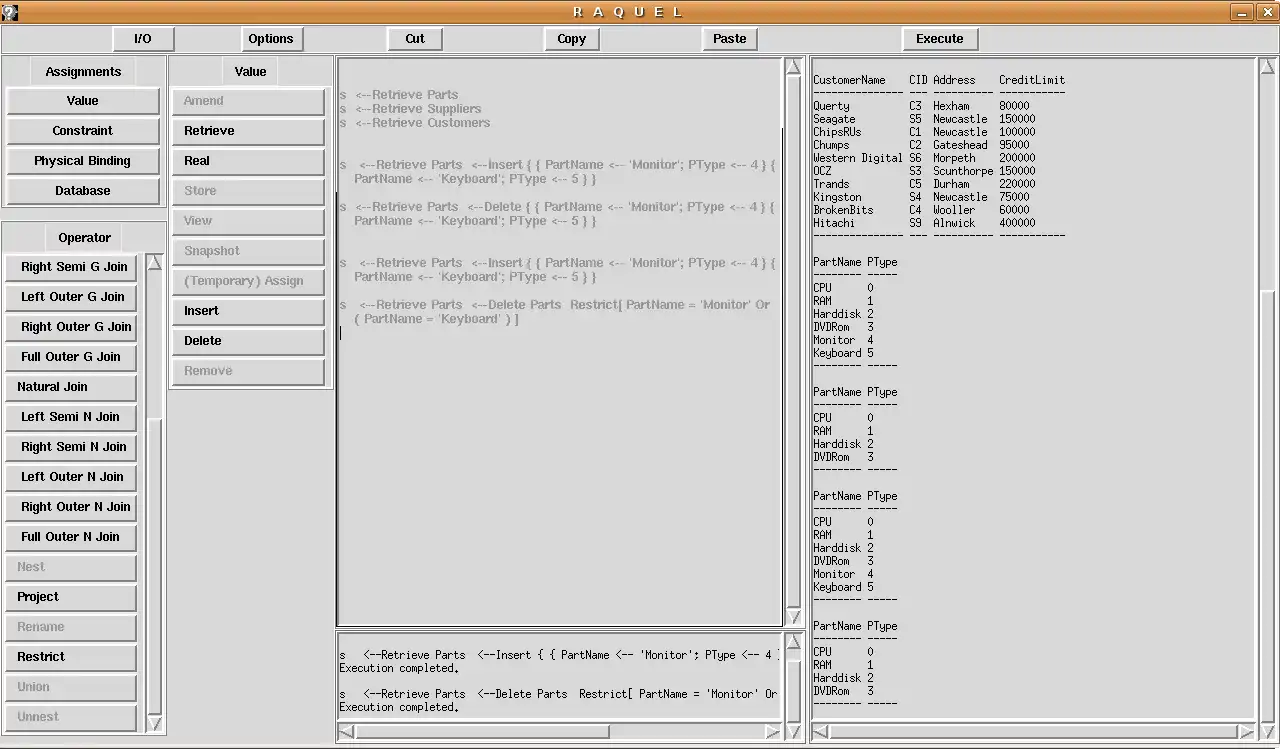Choose the Physical Binding button

pyautogui.click(x=83, y=161)
